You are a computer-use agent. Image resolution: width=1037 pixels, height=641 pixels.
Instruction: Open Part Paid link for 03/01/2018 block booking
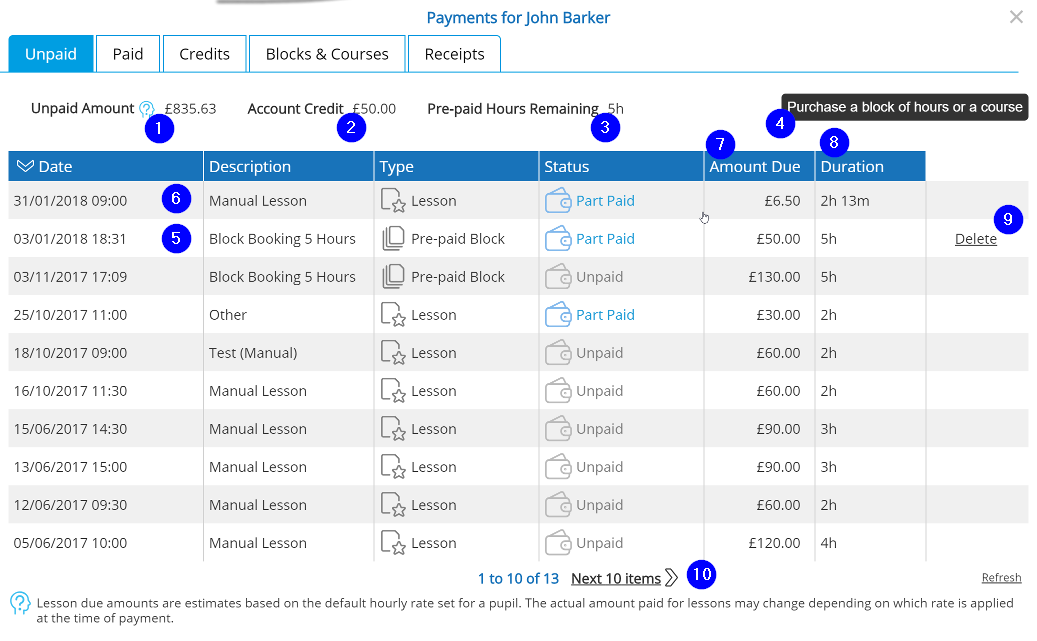click(x=605, y=239)
